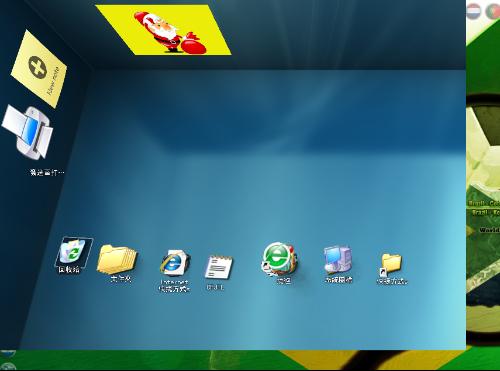The width and height of the screenshot is (500, 371).
Task: Select the Santa Claus picture on the back wall
Action: (x=163, y=30)
